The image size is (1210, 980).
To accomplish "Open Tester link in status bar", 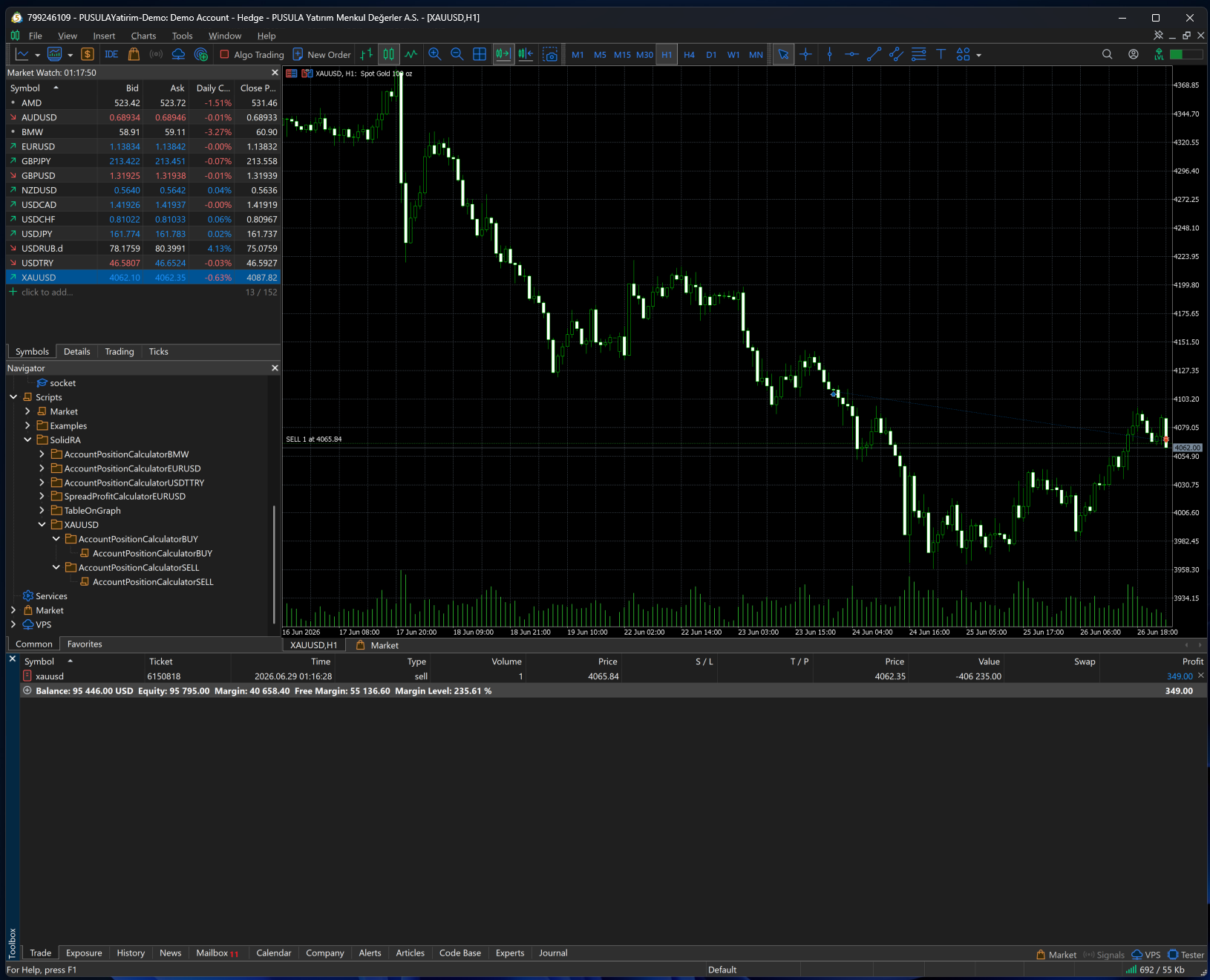I will pyautogui.click(x=1186, y=955).
